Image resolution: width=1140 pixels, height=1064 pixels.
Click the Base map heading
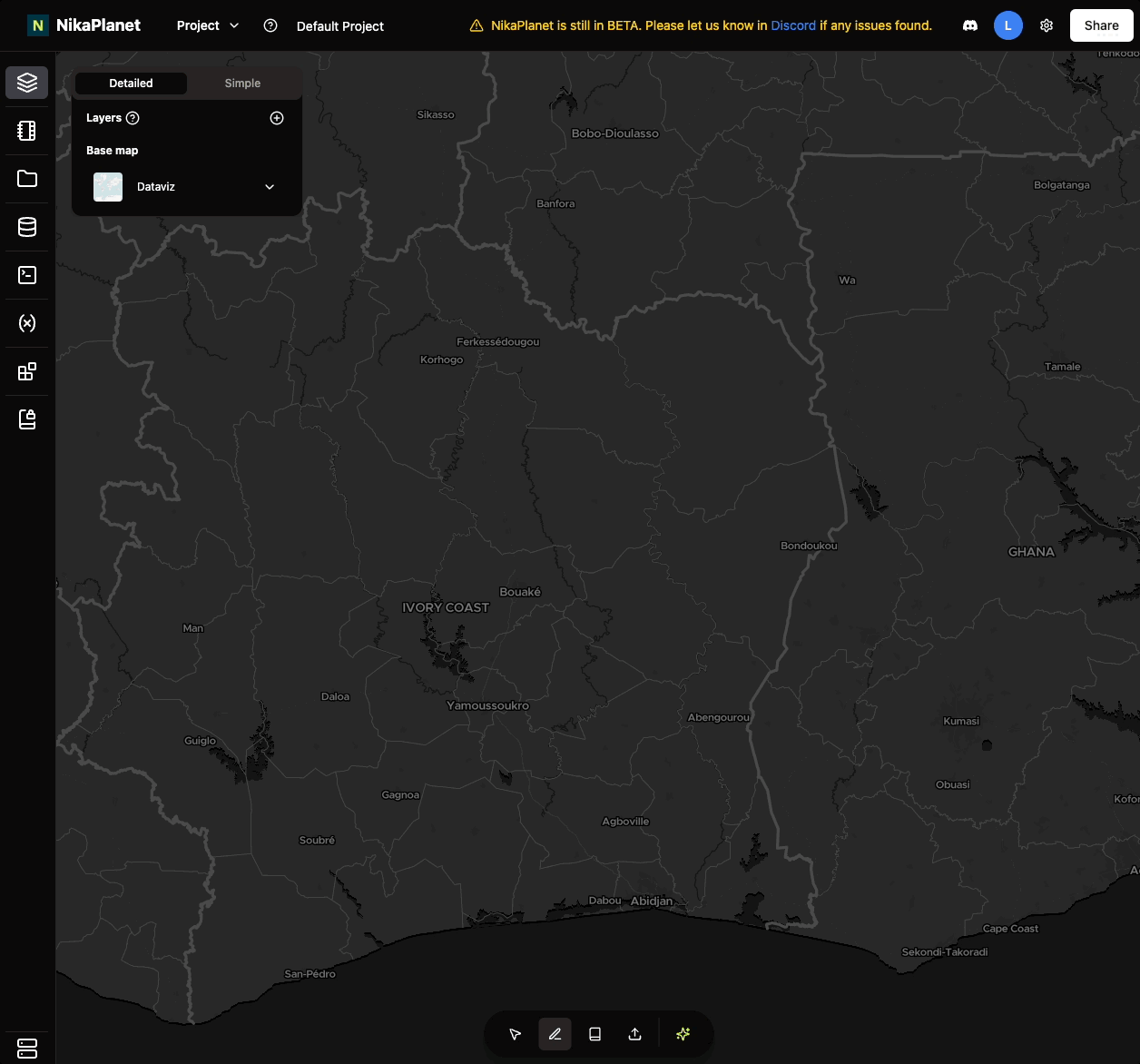pyautogui.click(x=113, y=151)
